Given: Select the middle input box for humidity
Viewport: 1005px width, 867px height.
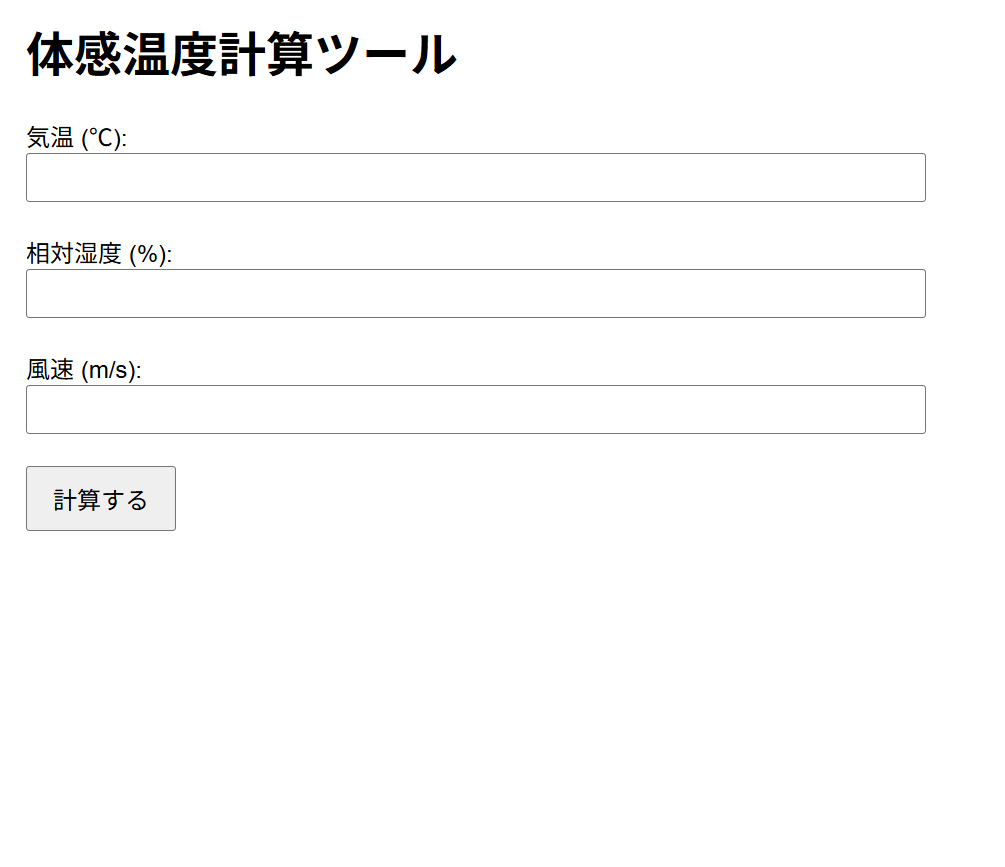Looking at the screenshot, I should point(475,294).
